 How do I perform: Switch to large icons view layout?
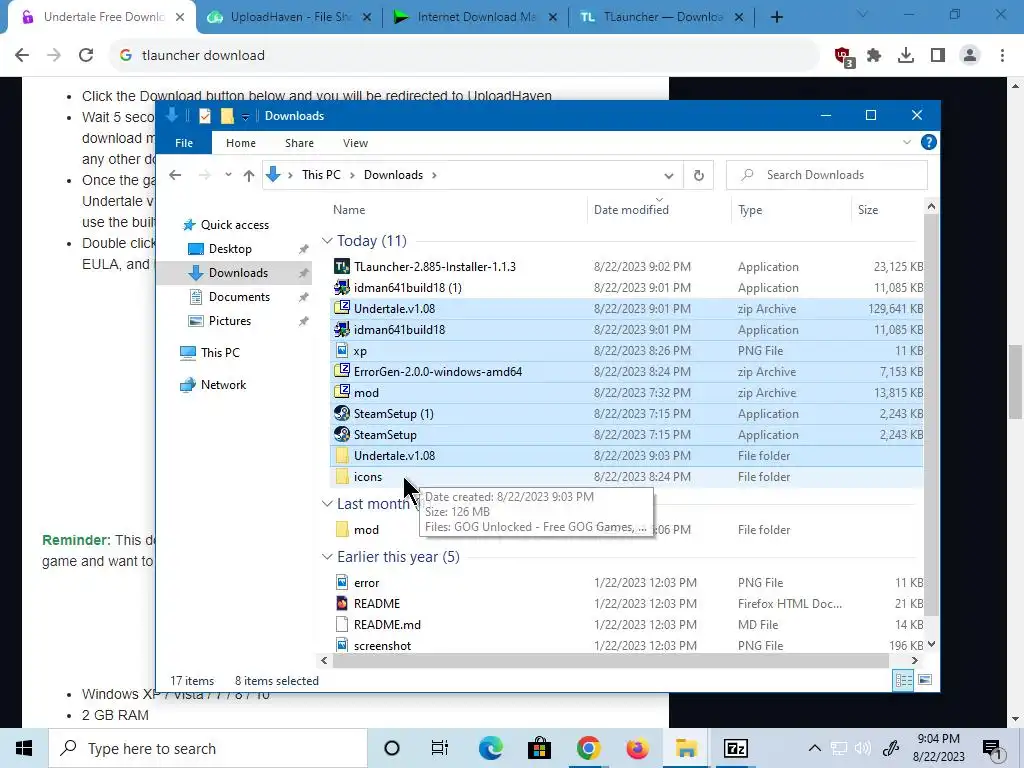(x=925, y=680)
